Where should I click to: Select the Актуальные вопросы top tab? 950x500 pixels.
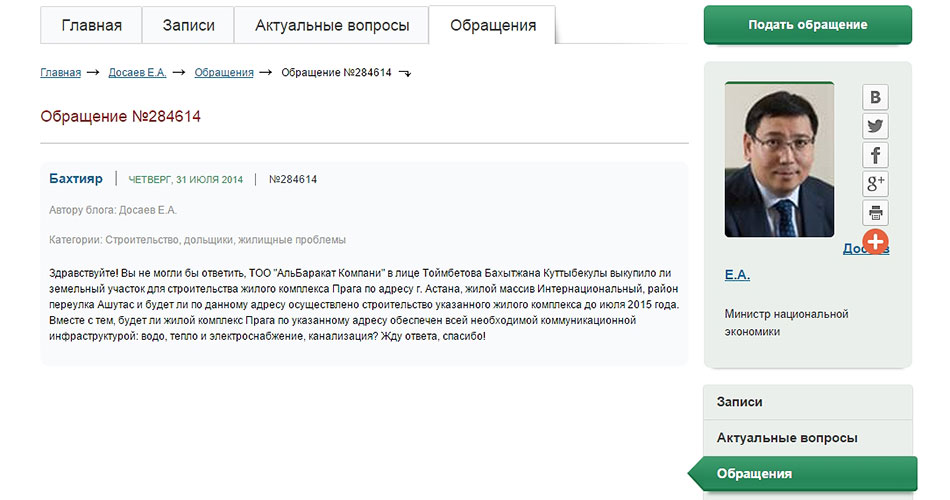pyautogui.click(x=331, y=25)
